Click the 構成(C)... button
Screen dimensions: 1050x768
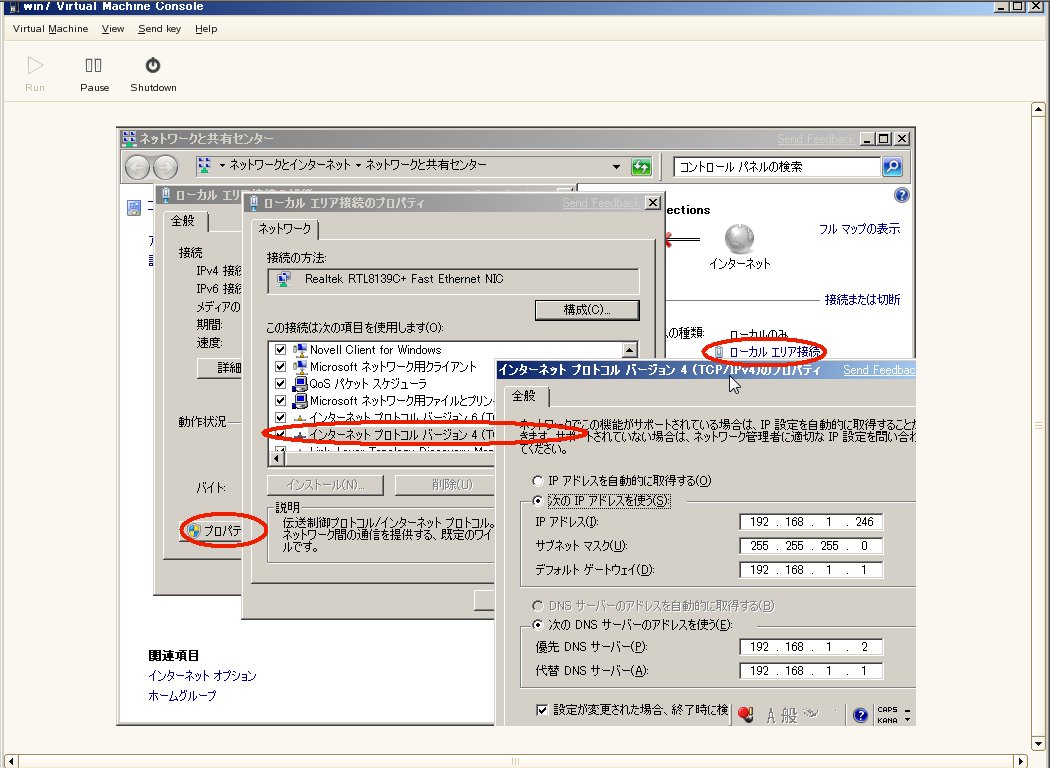click(x=587, y=310)
